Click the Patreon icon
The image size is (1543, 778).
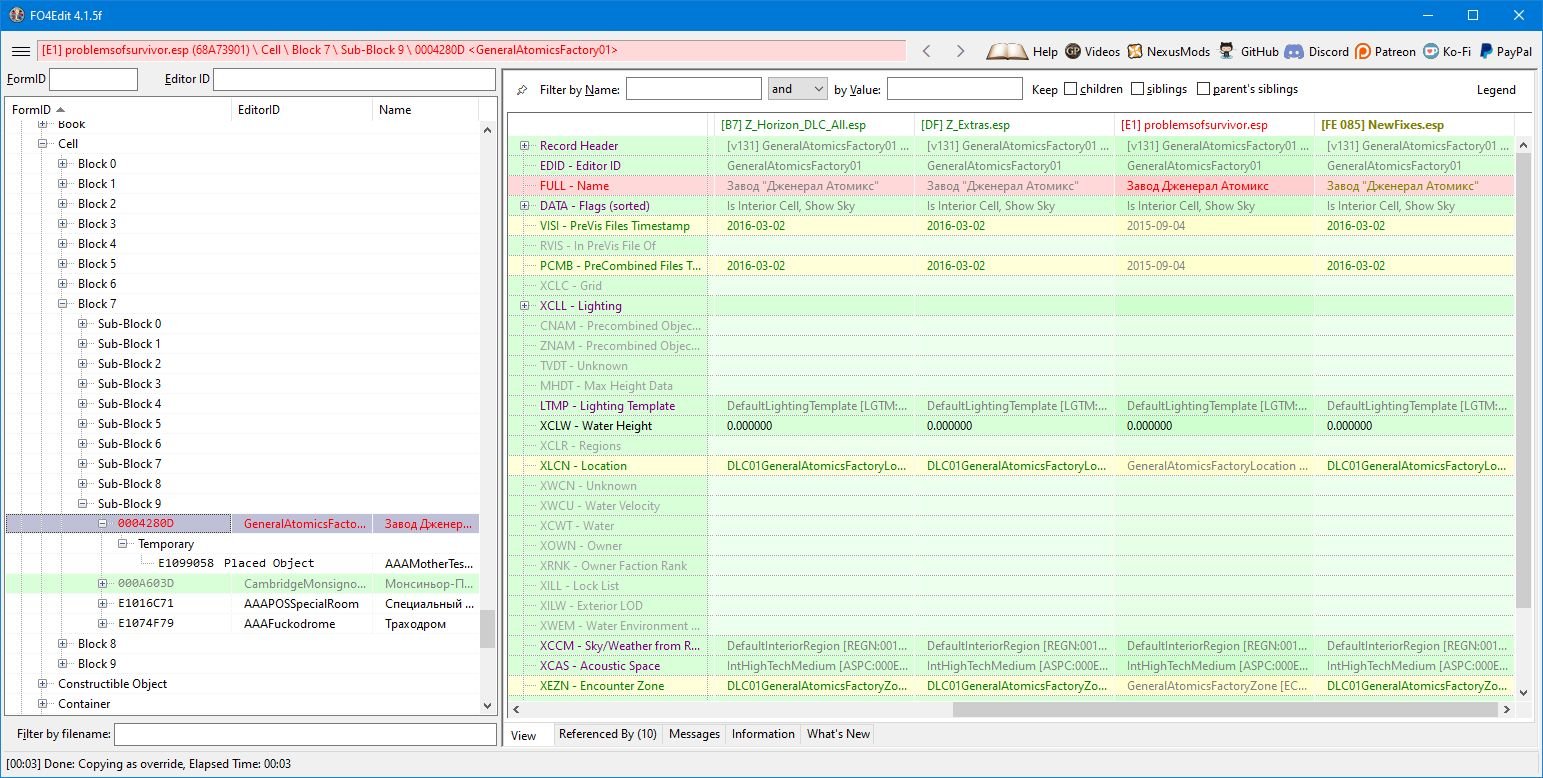coord(1363,51)
